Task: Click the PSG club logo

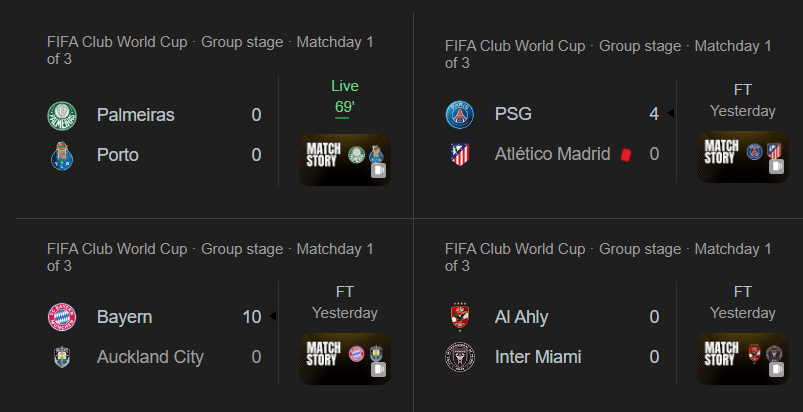Action: (x=459, y=115)
